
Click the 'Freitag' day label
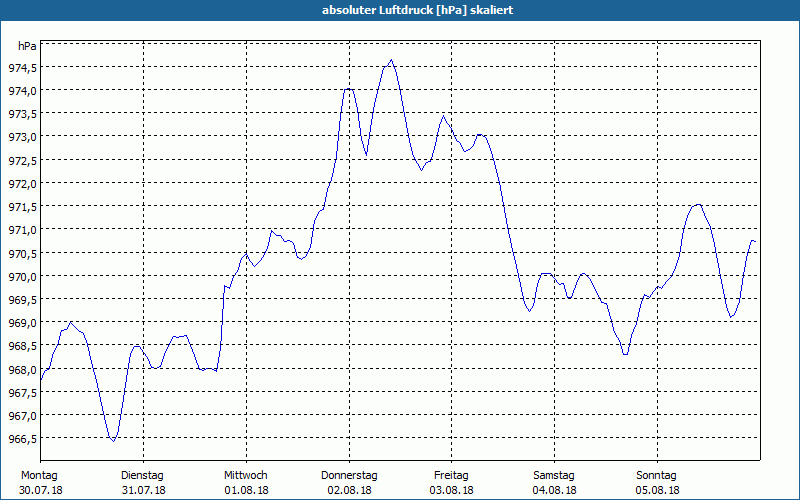tap(451, 476)
